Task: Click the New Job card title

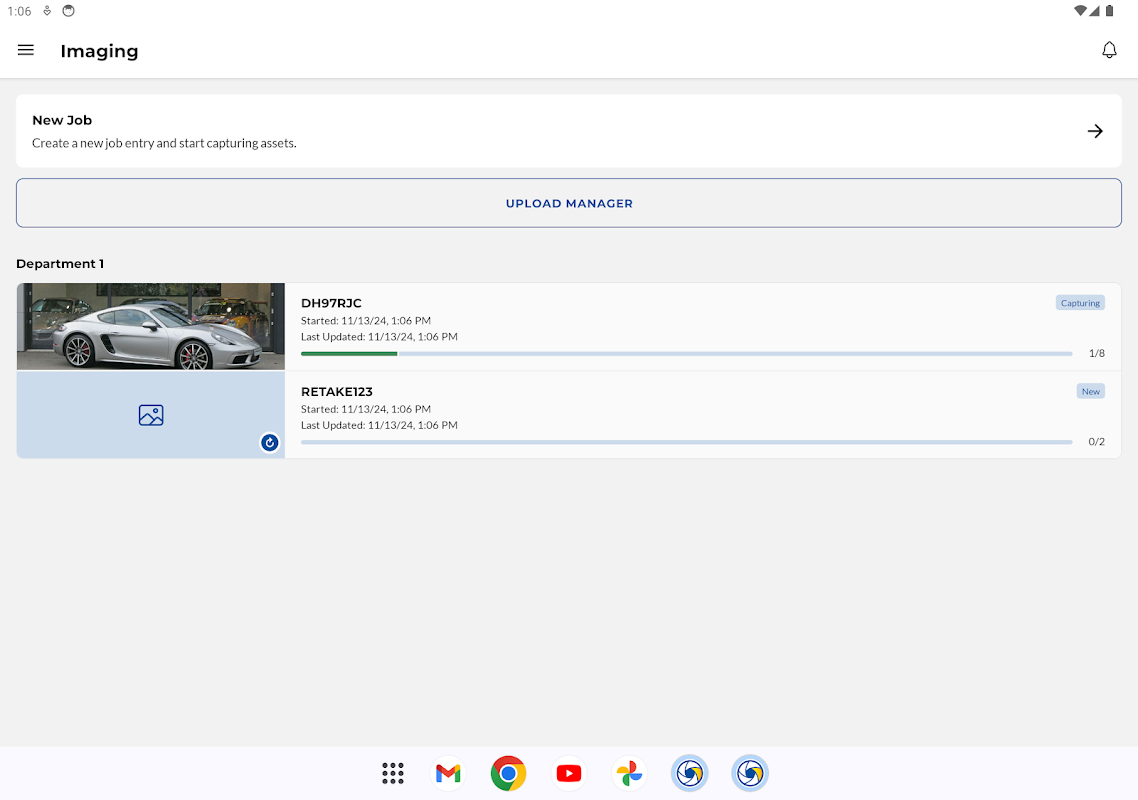Action: pos(62,120)
